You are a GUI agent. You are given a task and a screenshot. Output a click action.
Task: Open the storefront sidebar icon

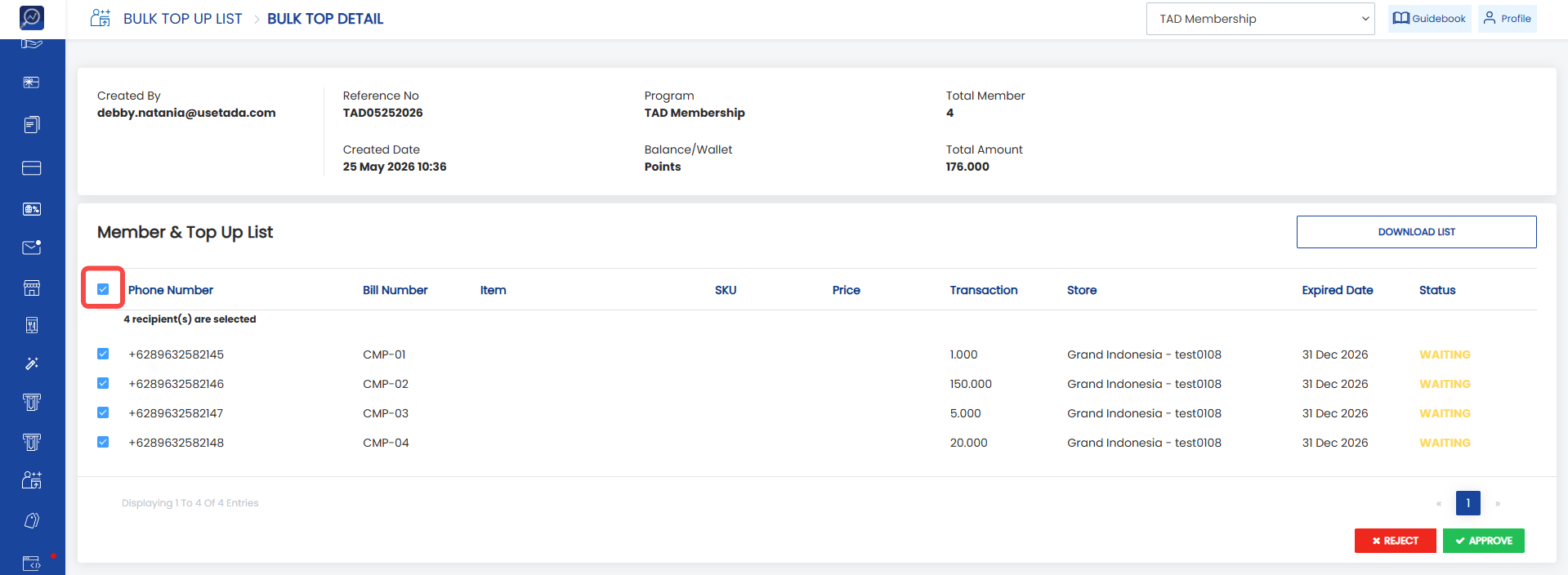coord(31,287)
